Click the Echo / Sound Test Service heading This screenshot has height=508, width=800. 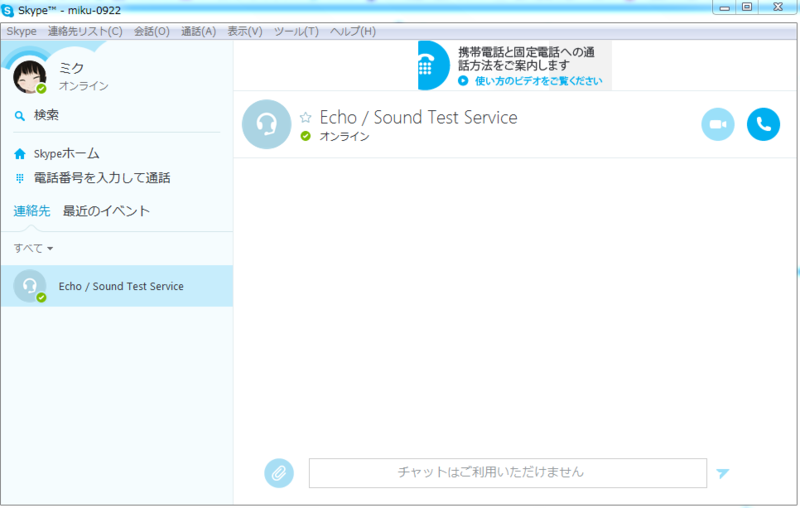click(418, 117)
